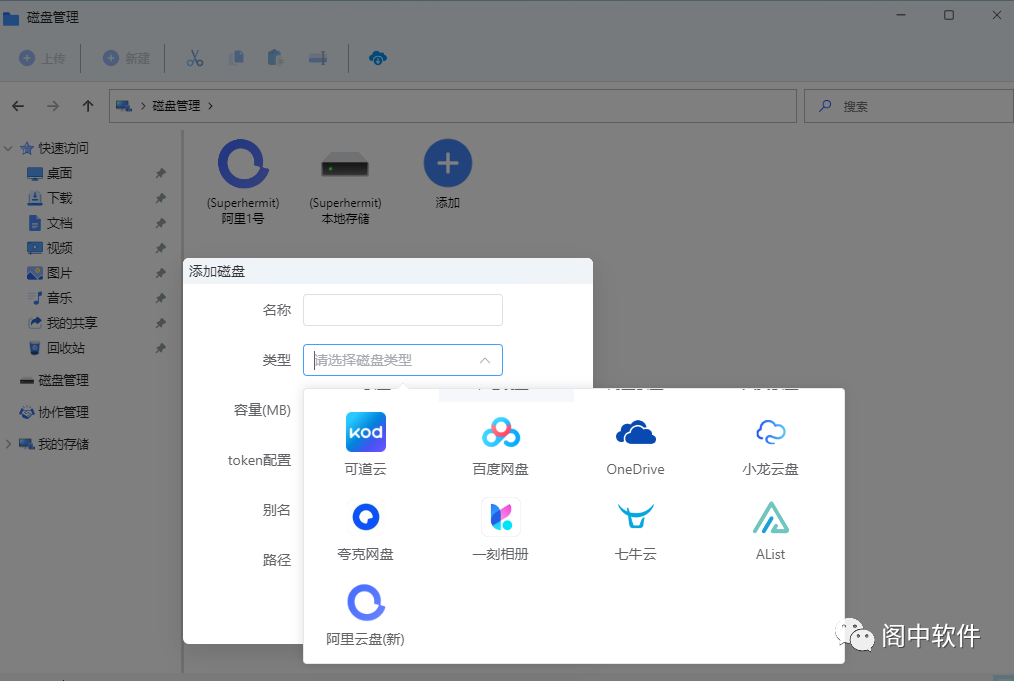Unpin 下载 using its pin icon
The height and width of the screenshot is (681, 1014).
[x=160, y=198]
